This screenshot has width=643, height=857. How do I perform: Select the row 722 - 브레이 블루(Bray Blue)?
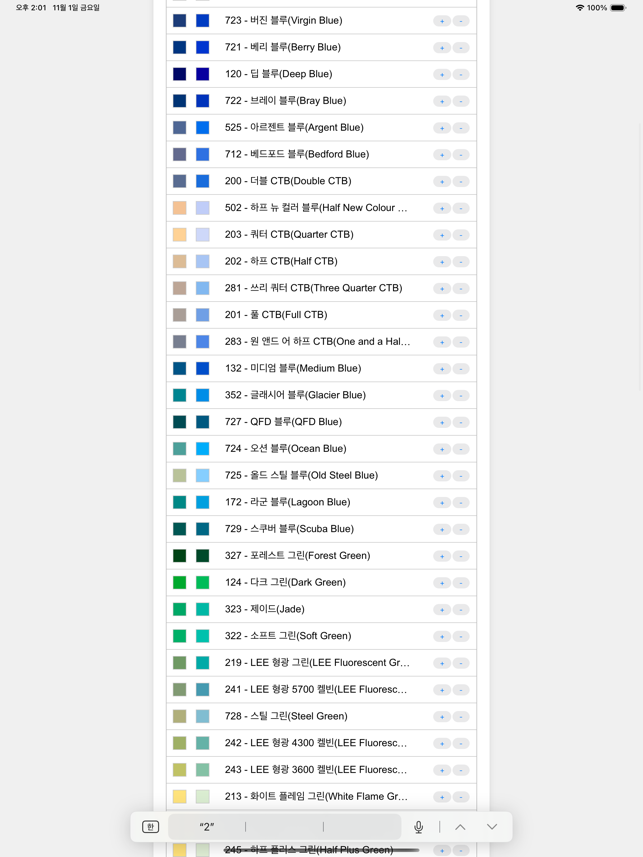click(322, 101)
